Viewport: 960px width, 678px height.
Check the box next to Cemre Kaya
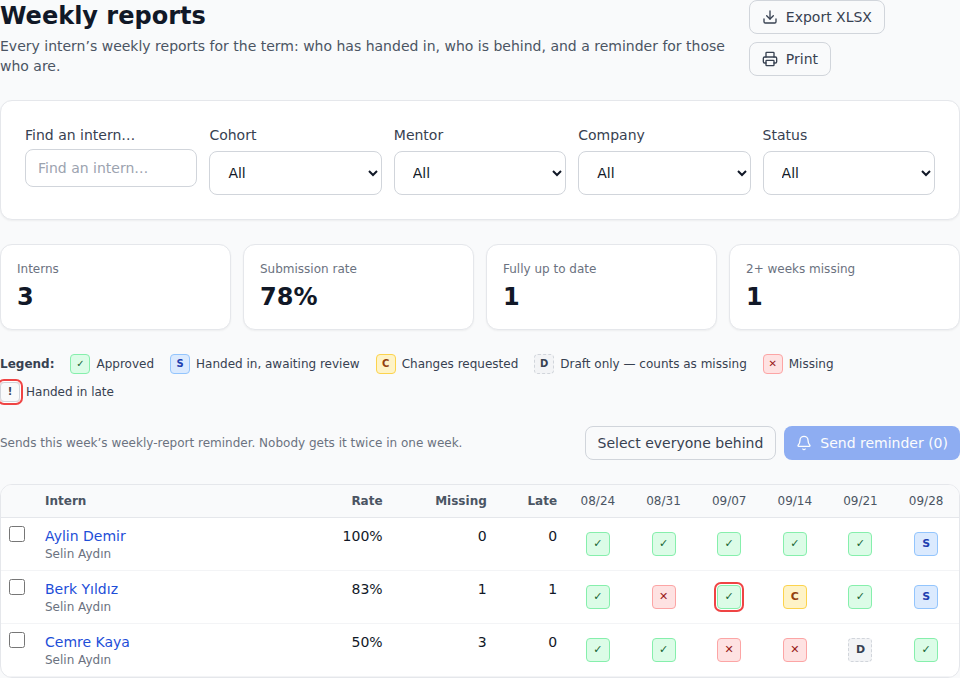[17, 640]
